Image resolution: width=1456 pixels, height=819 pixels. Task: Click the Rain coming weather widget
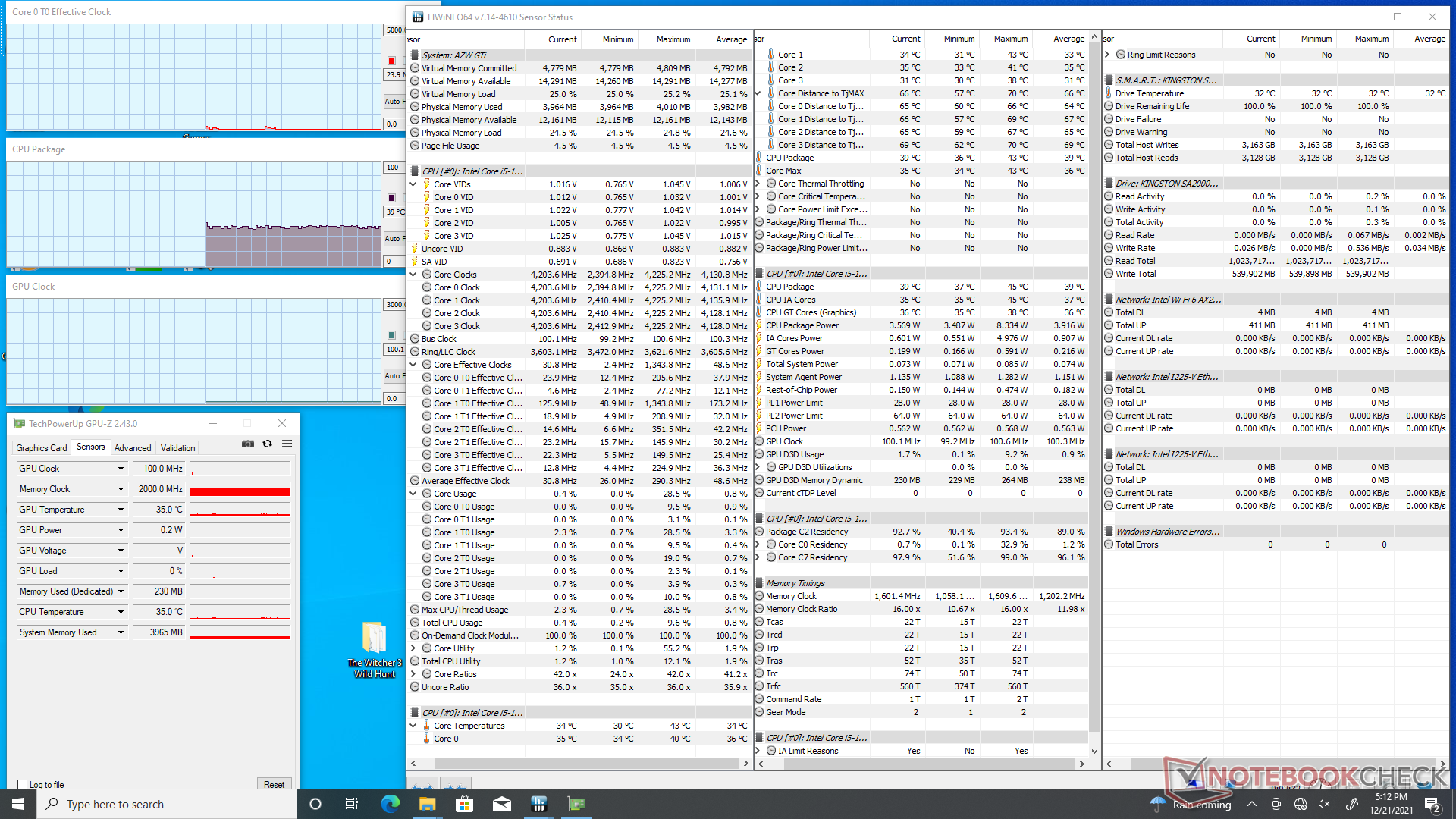click(1191, 805)
